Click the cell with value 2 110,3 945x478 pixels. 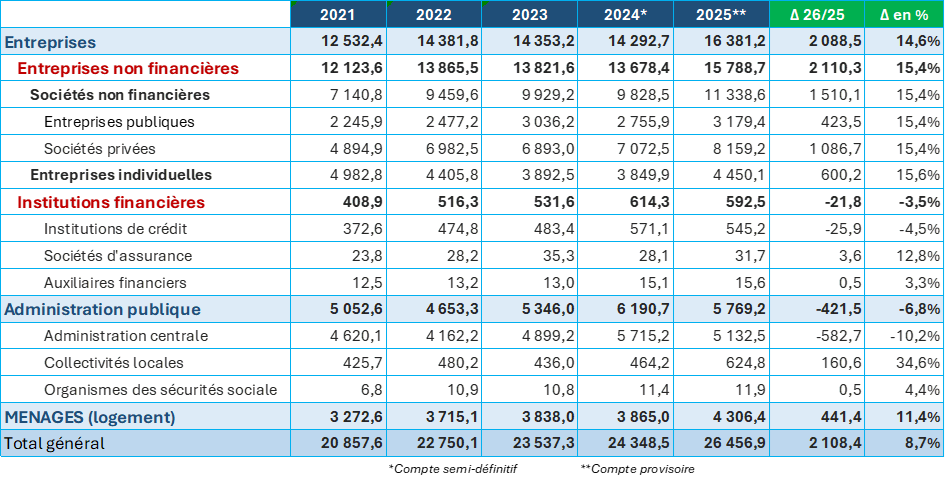click(817, 69)
